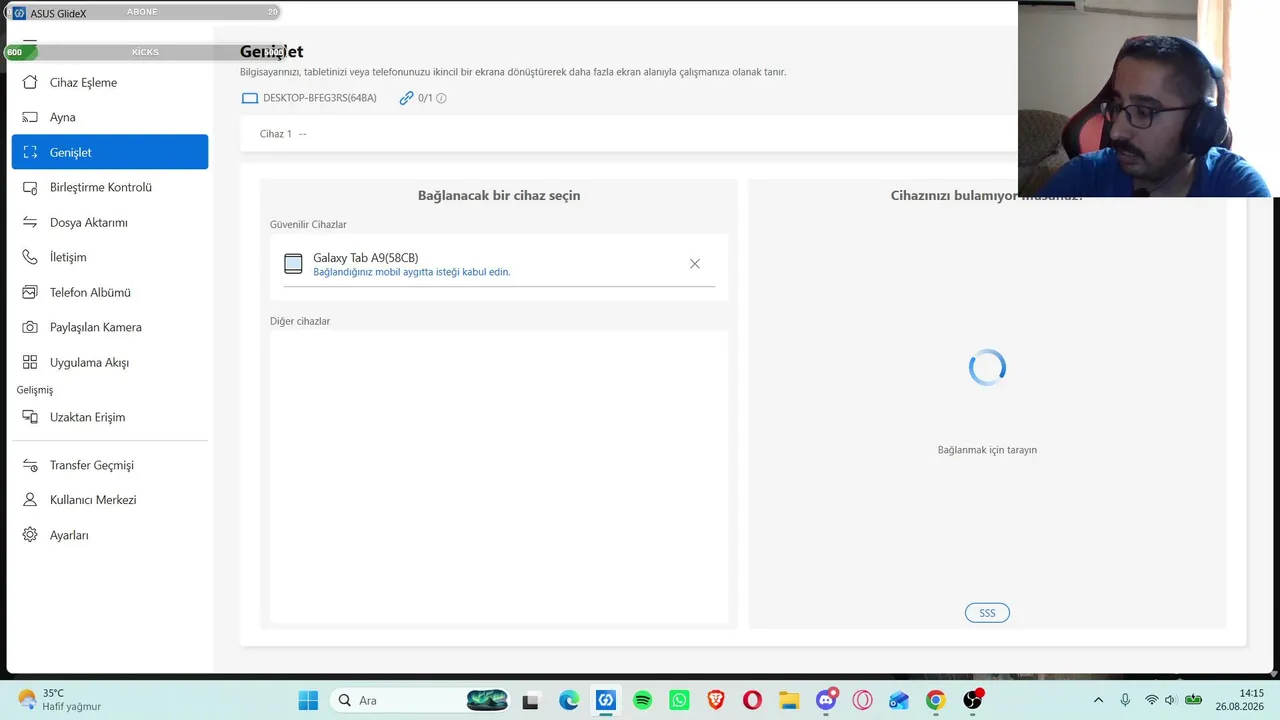Open Discord from the taskbar
This screenshot has width=1280, height=720.
(x=826, y=700)
